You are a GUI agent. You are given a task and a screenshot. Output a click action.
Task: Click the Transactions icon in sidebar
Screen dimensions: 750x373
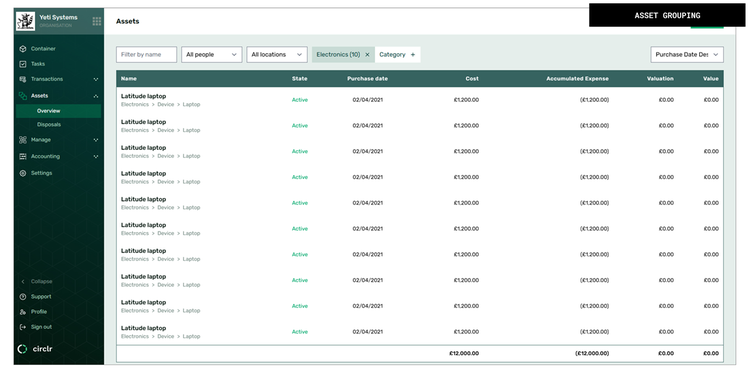[x=22, y=79]
